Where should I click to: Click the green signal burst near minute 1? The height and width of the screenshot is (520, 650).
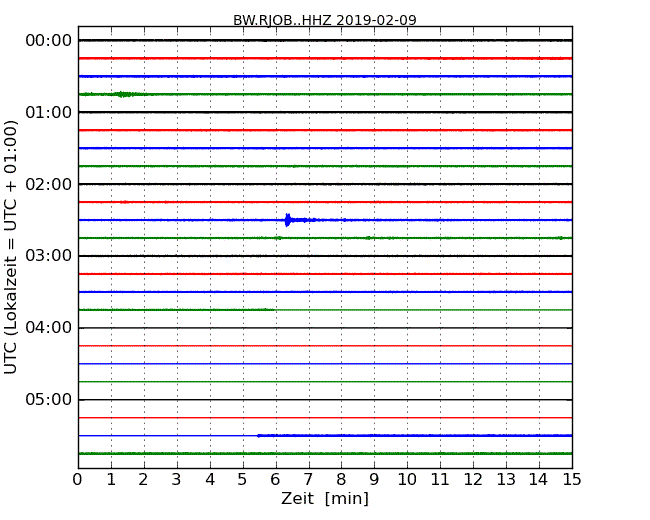click(x=122, y=94)
